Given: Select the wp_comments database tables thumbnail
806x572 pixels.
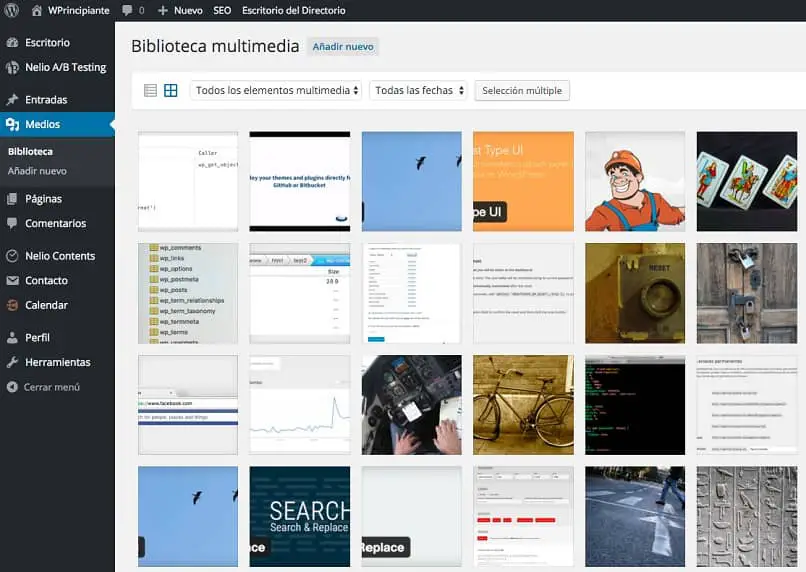Looking at the screenshot, I should pyautogui.click(x=188, y=293).
